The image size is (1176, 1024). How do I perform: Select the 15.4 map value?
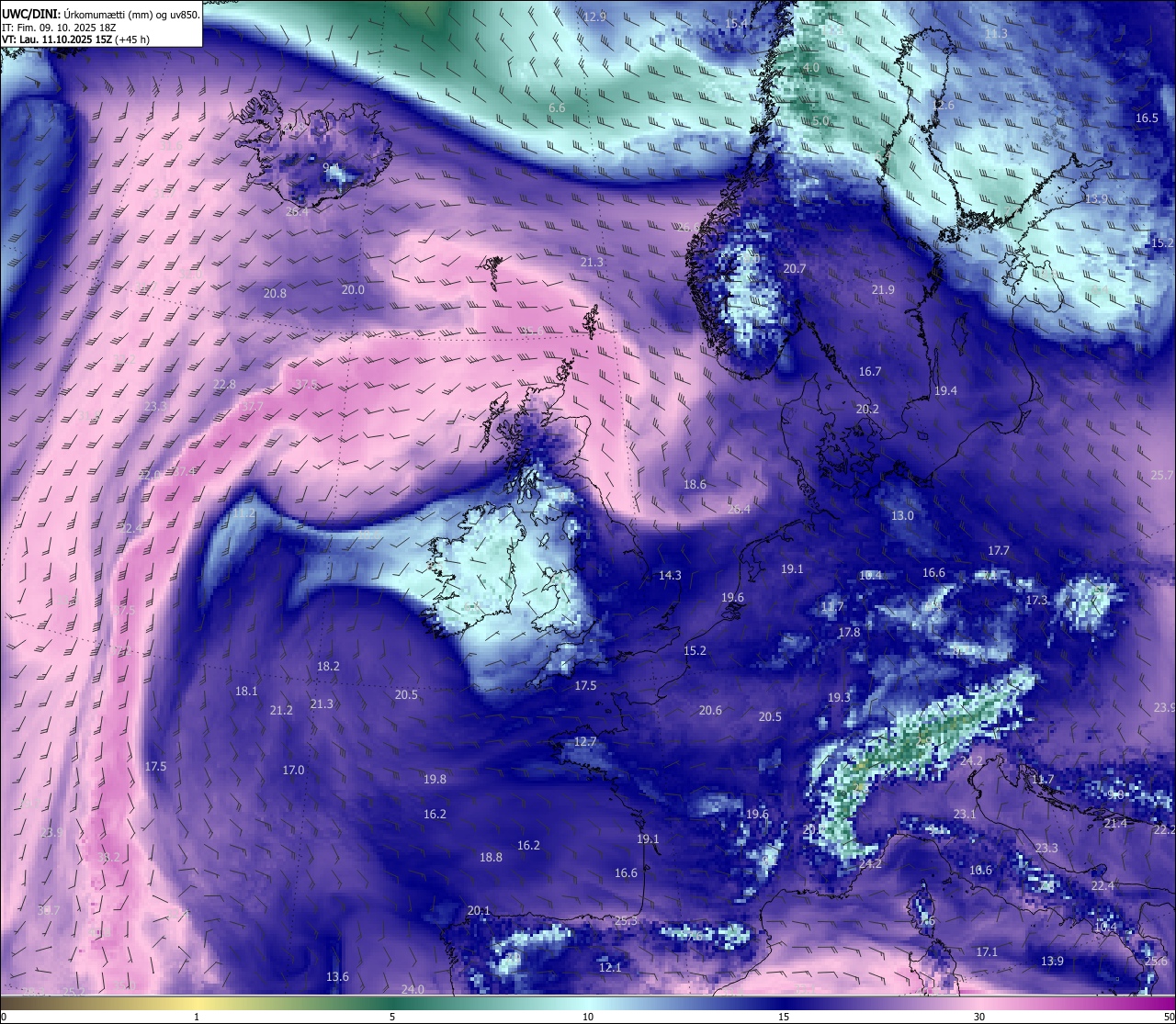[x=737, y=23]
